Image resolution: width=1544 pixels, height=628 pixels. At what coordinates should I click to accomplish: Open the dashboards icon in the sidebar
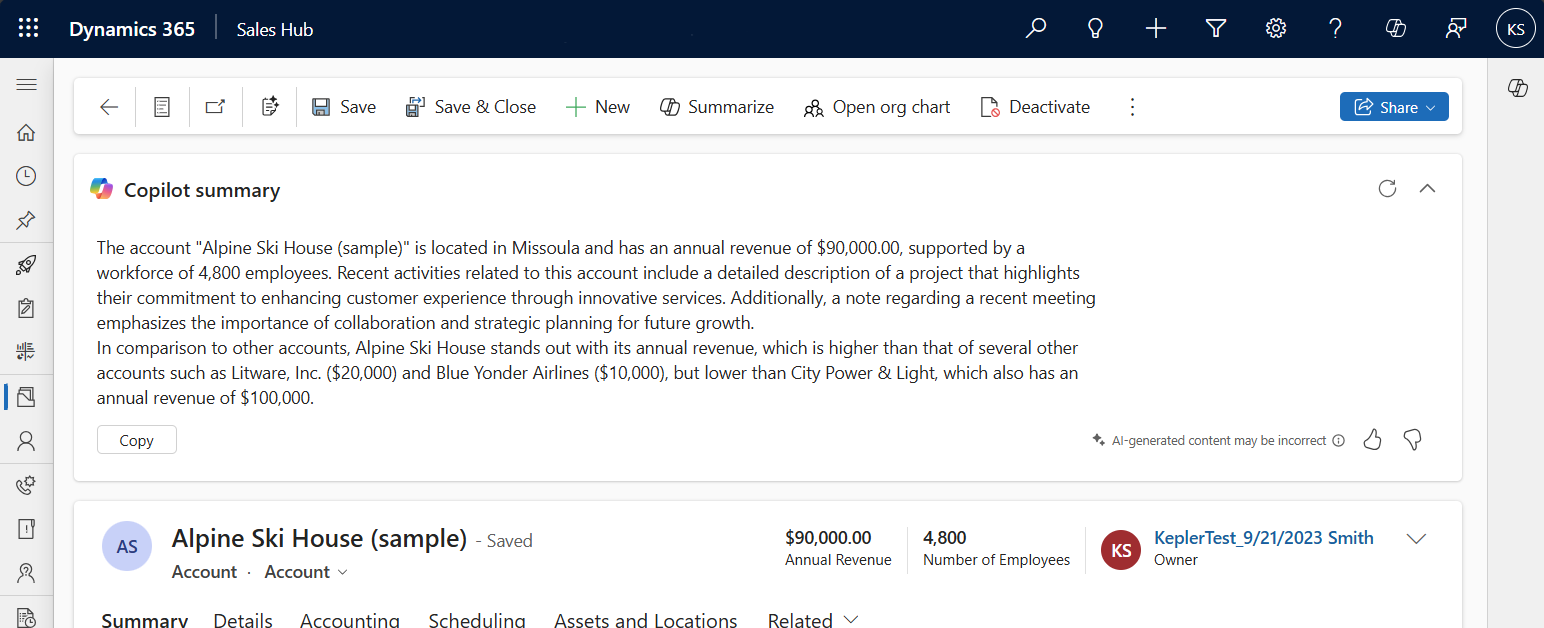27,351
